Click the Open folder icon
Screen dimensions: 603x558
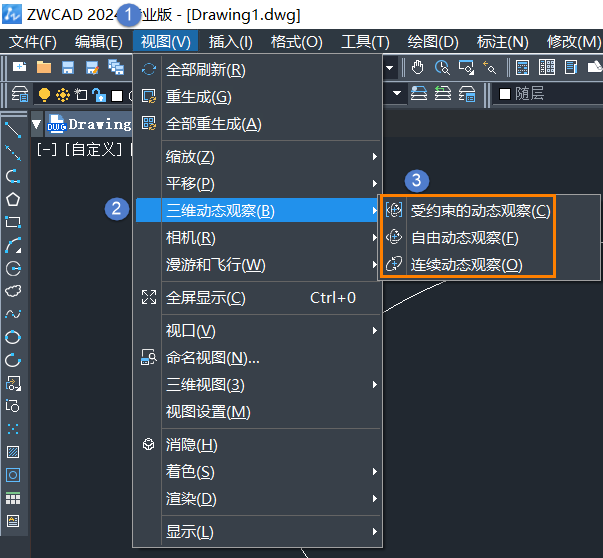[x=44, y=67]
